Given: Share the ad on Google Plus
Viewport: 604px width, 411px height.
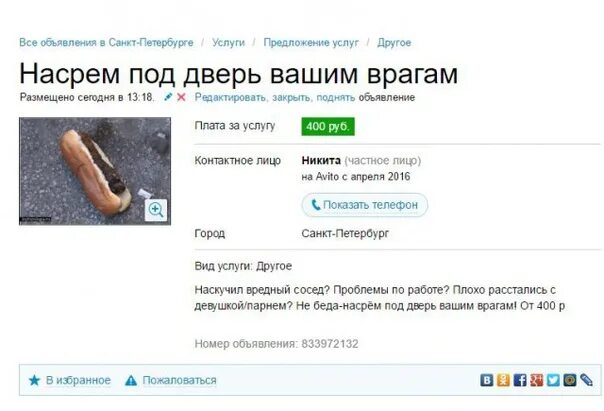Looking at the screenshot, I should pyautogui.click(x=537, y=380).
